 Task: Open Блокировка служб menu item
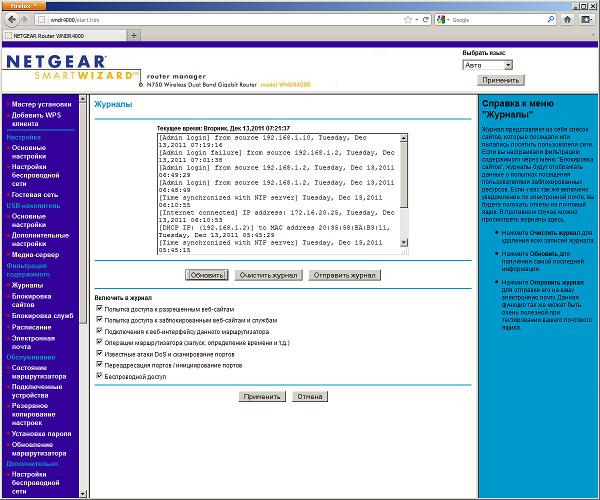pos(42,316)
